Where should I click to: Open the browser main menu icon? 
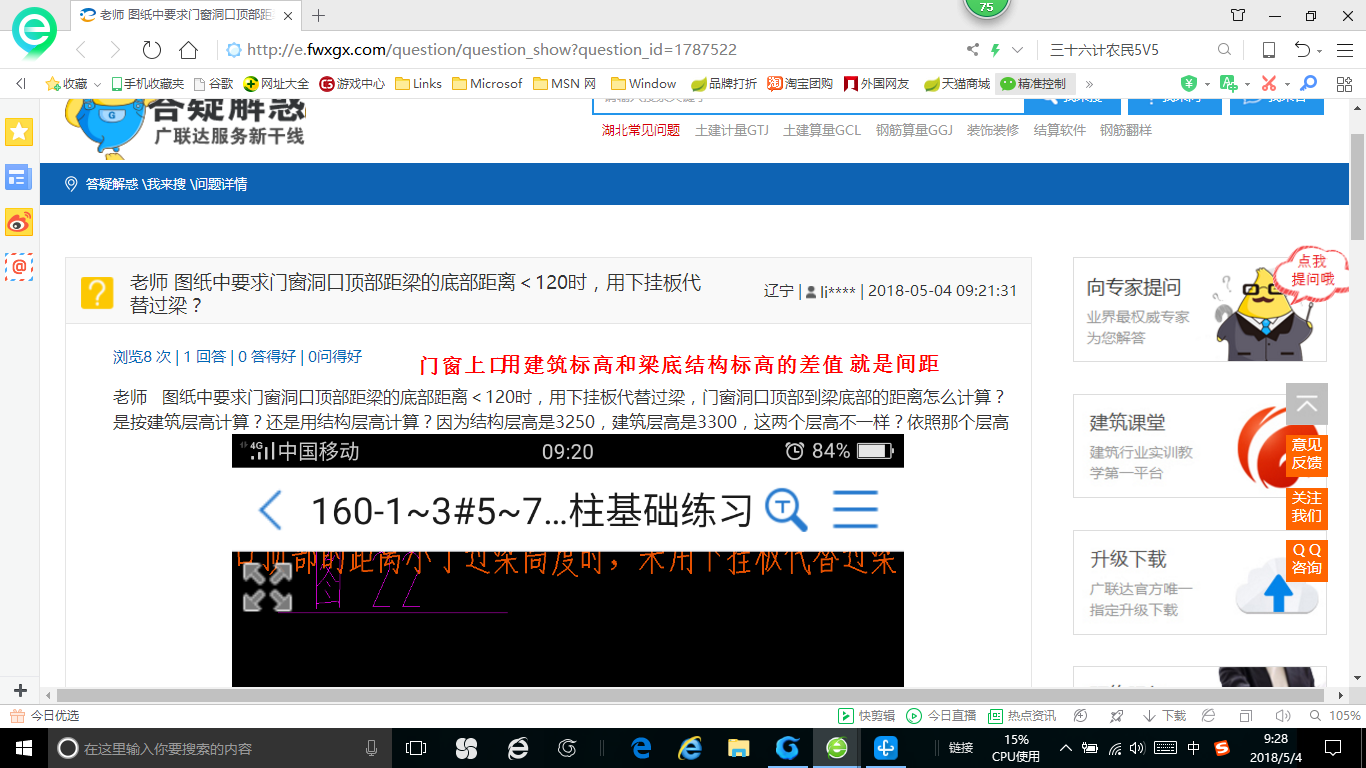point(1343,50)
